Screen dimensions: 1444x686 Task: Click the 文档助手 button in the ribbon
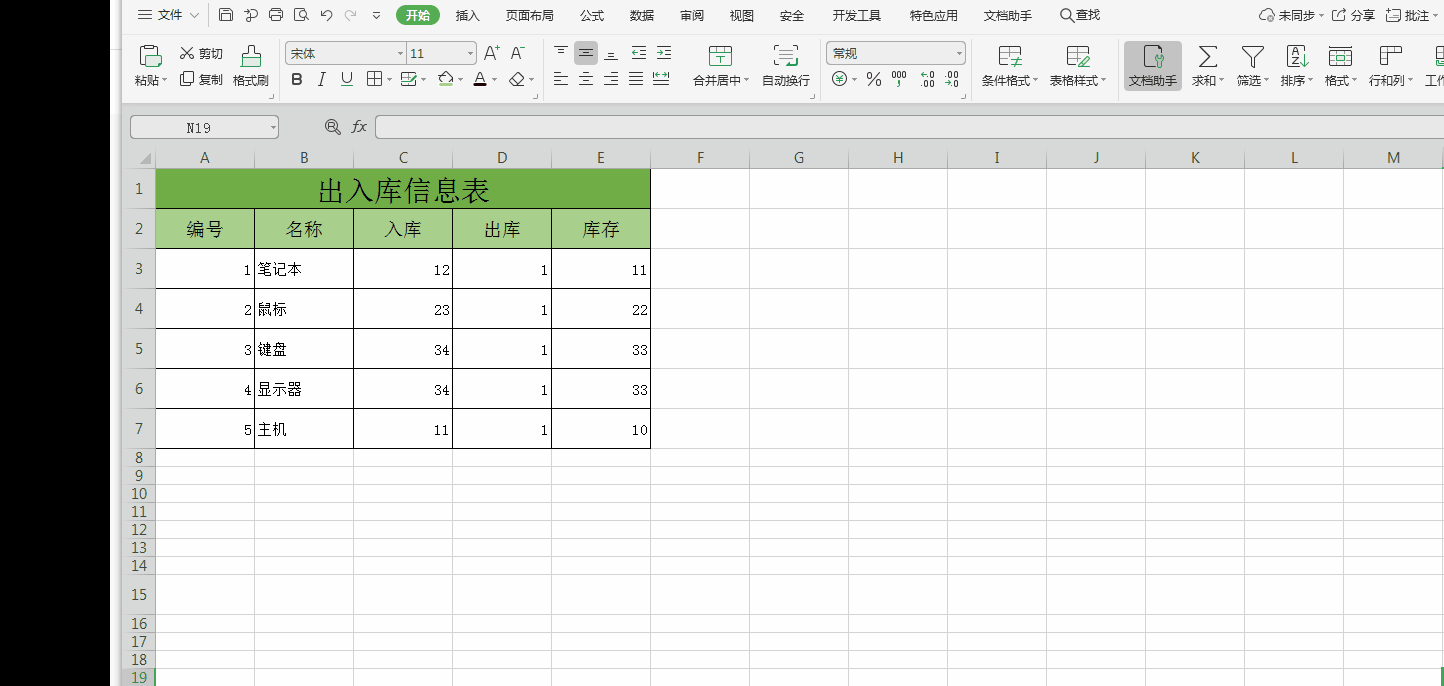1152,66
